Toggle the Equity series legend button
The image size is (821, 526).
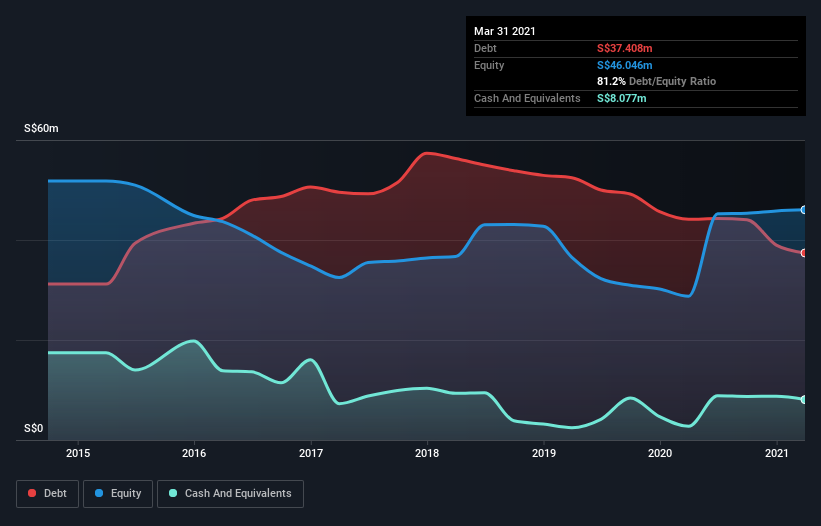[118, 494]
